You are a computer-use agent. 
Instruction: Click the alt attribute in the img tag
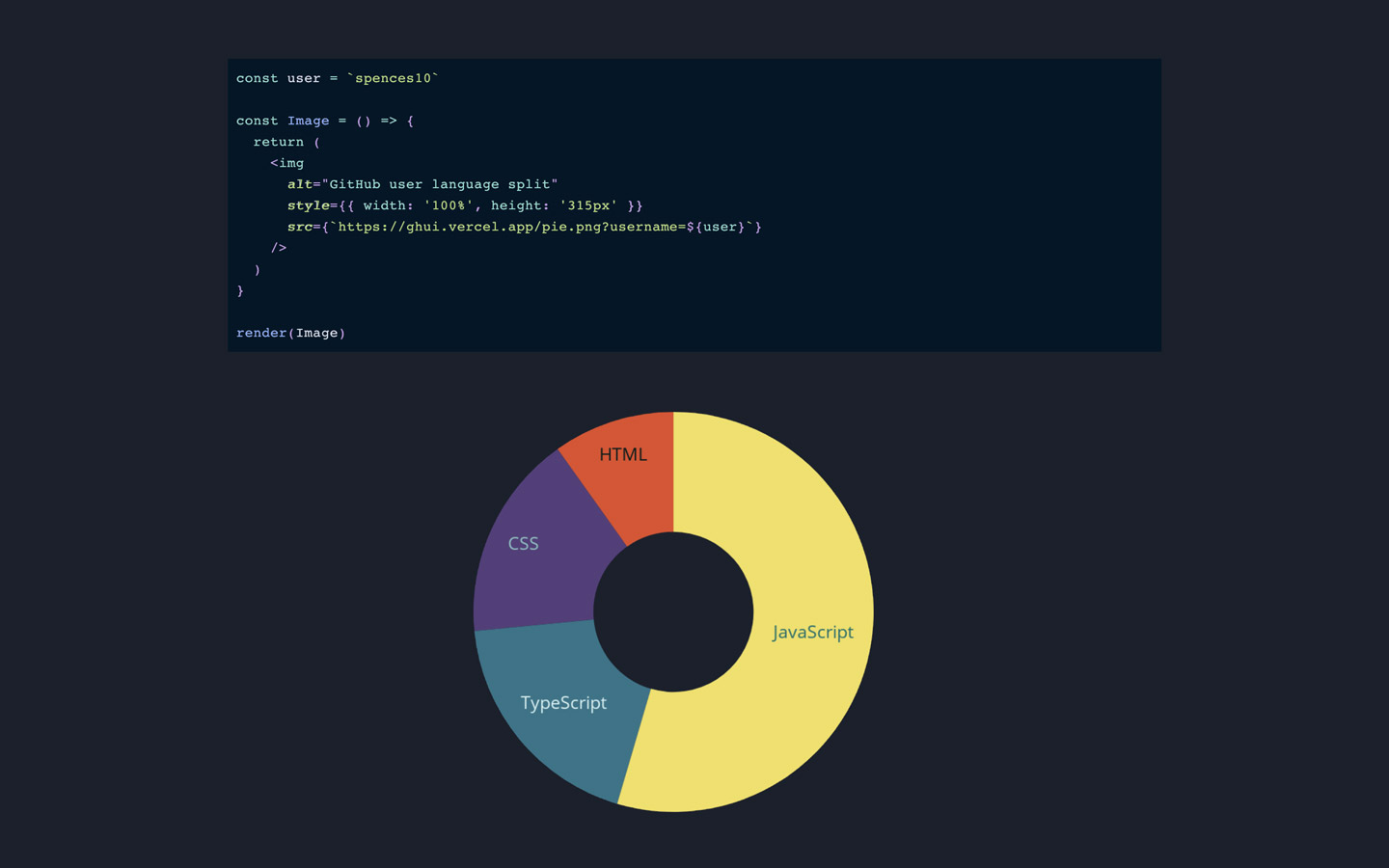pyautogui.click(x=300, y=183)
